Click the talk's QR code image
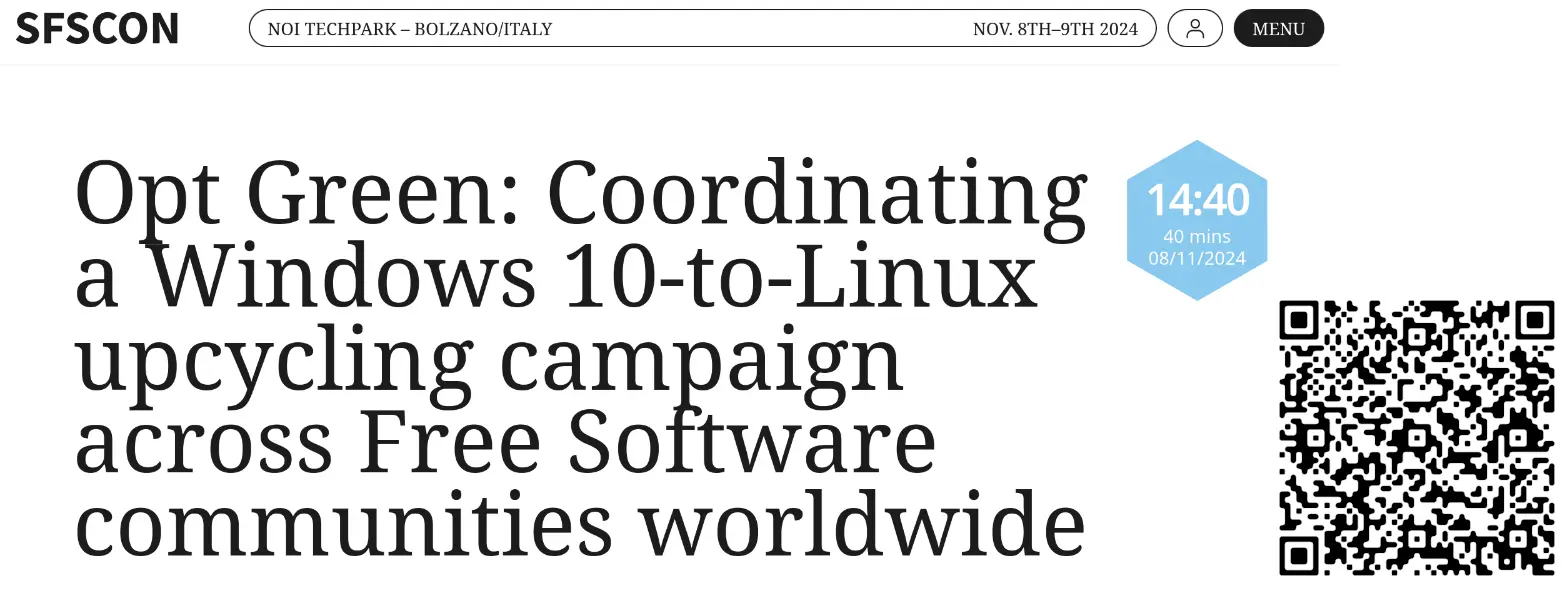The width and height of the screenshot is (1562, 592). click(x=1418, y=437)
